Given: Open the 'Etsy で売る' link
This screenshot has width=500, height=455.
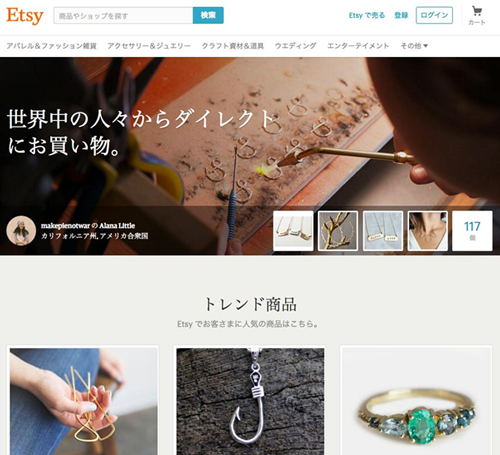Looking at the screenshot, I should click(x=367, y=15).
